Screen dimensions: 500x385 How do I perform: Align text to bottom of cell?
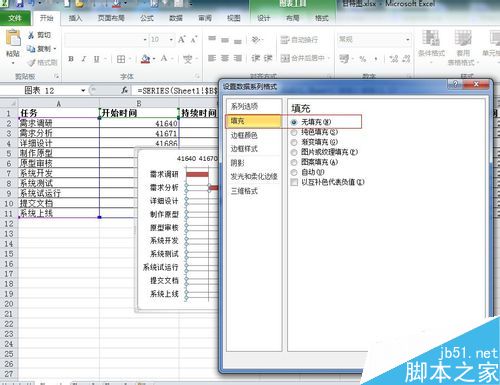(x=238, y=41)
